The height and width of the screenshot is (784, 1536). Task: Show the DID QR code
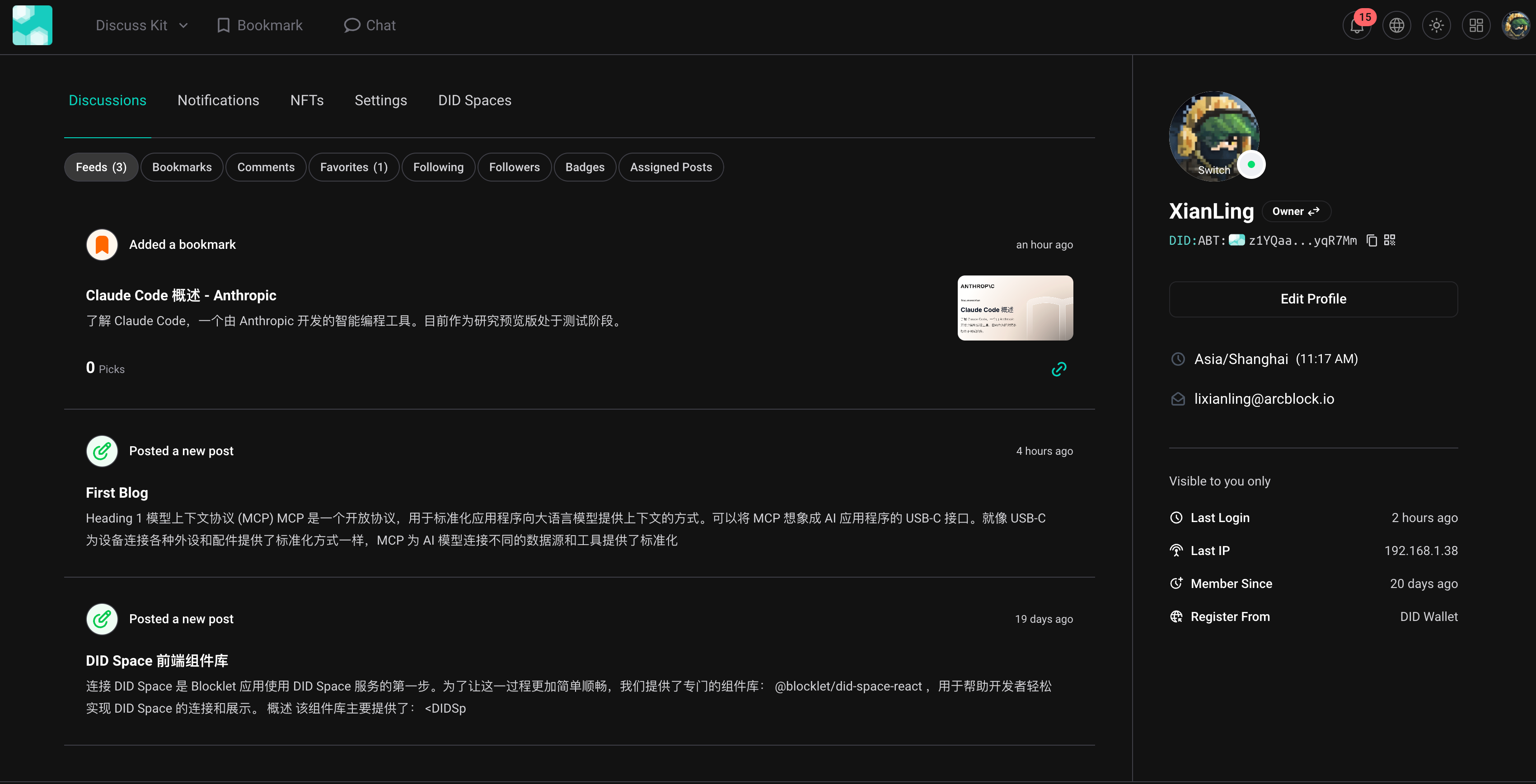click(x=1390, y=240)
